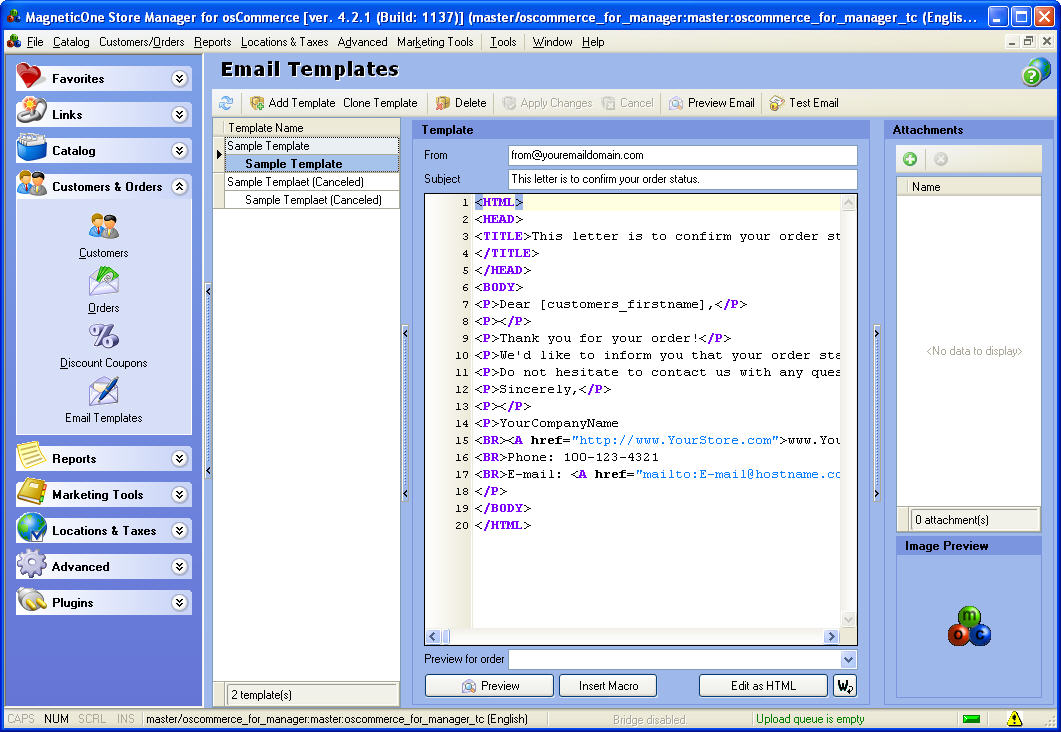
Task: Expand the Advanced panel
Action: [179, 566]
